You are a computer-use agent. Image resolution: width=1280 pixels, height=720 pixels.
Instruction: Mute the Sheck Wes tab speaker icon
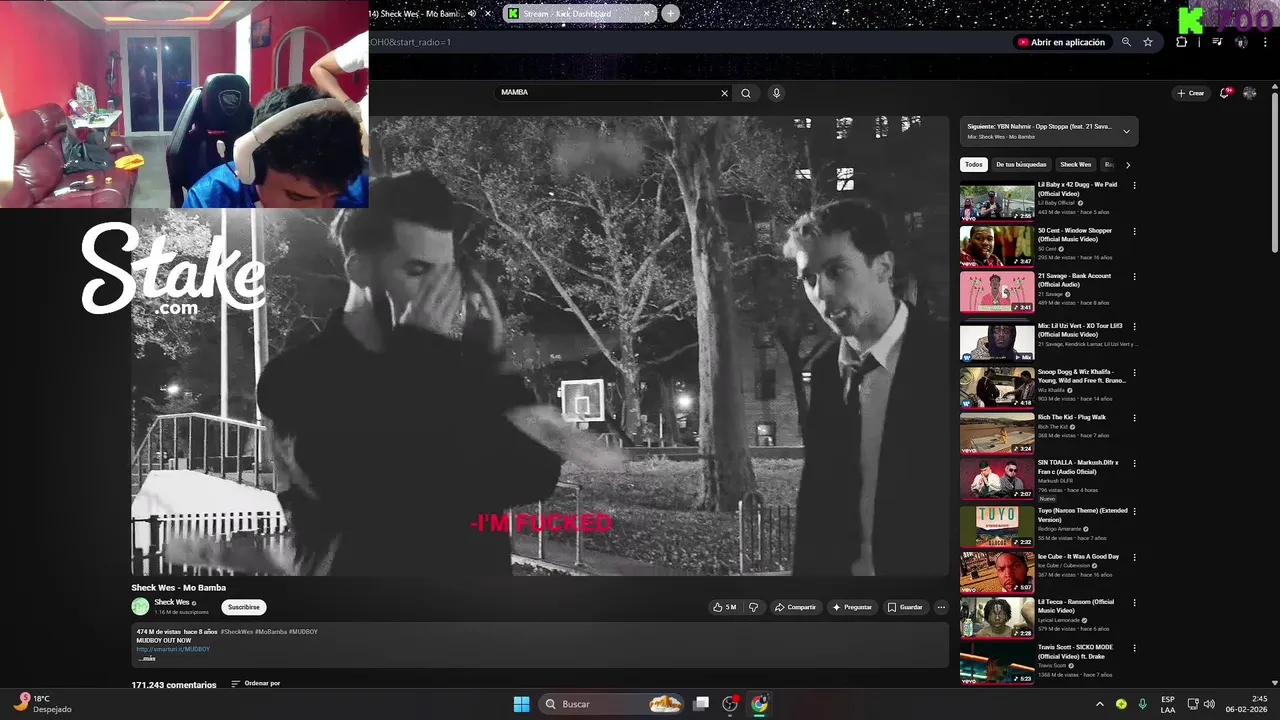pos(472,13)
